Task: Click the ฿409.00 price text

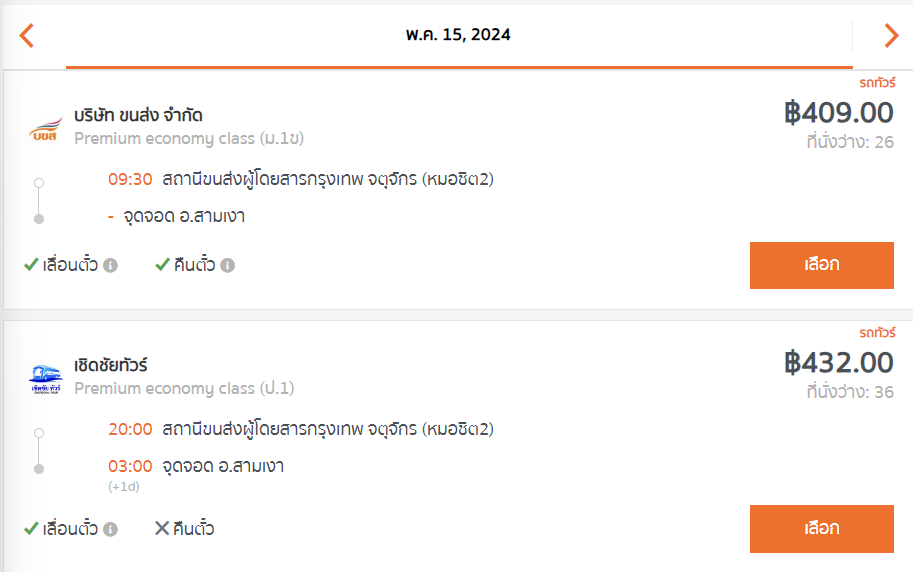Action: [x=838, y=112]
